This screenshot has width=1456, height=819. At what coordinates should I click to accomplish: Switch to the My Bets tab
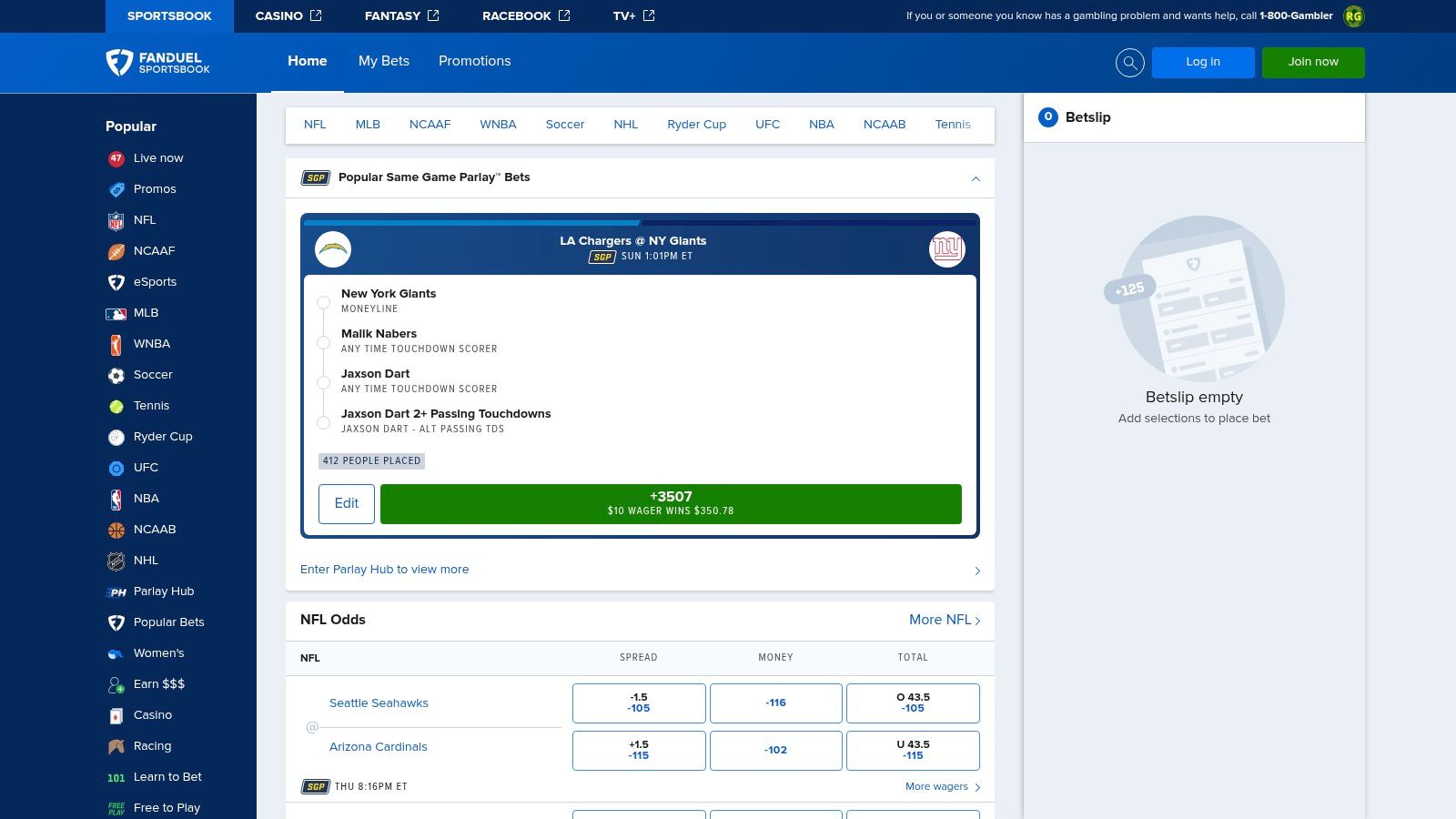click(383, 61)
